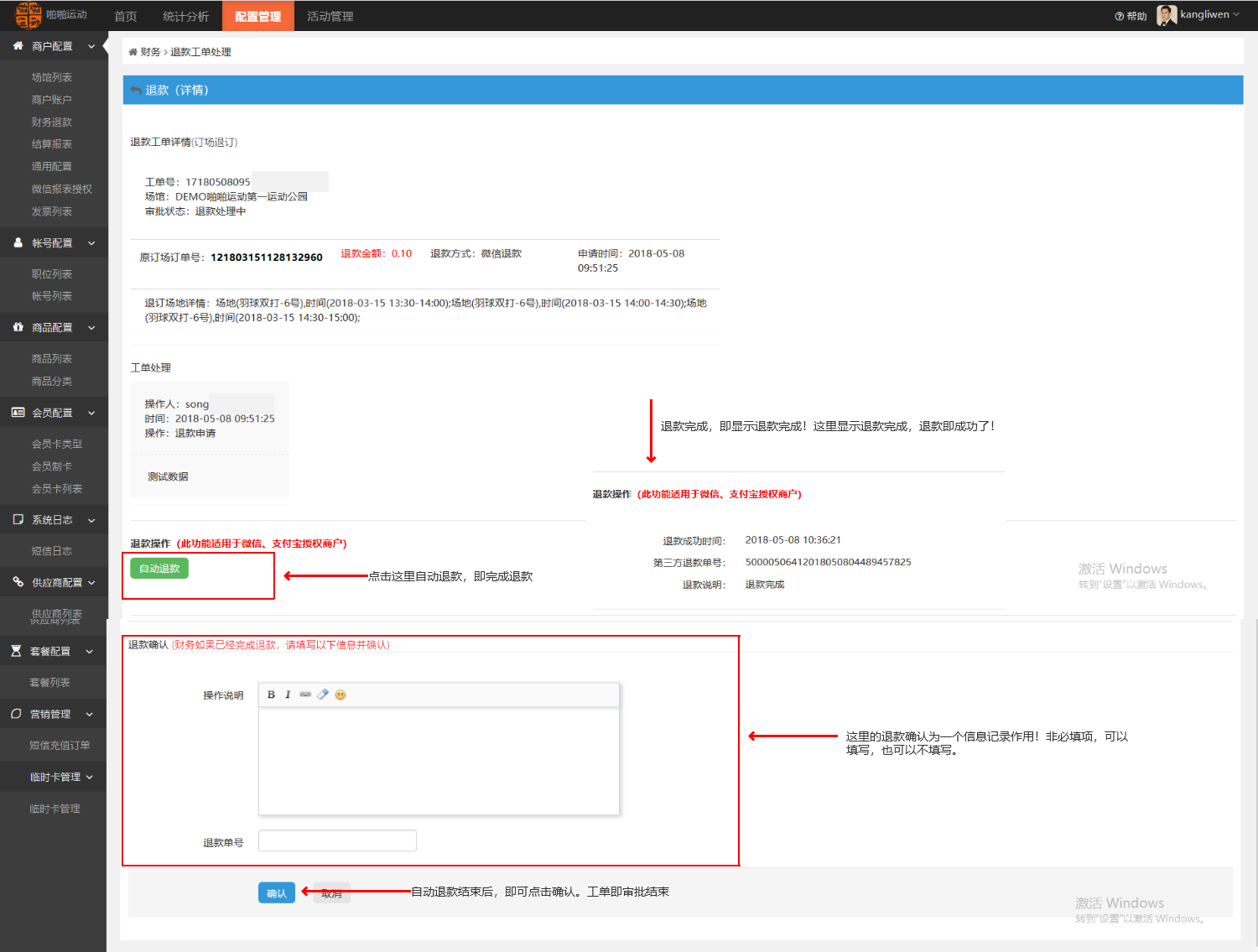Open 商品列表 in the sidebar
This screenshot has height=952, width=1258.
coord(52,359)
